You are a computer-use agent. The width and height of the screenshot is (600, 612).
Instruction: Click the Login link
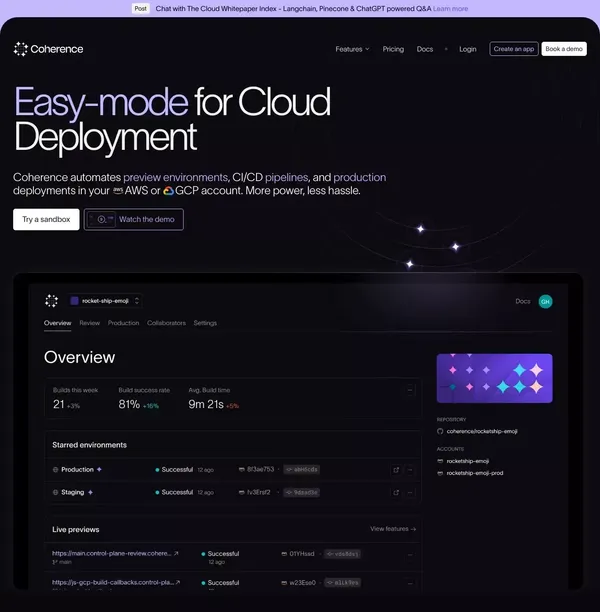point(468,49)
